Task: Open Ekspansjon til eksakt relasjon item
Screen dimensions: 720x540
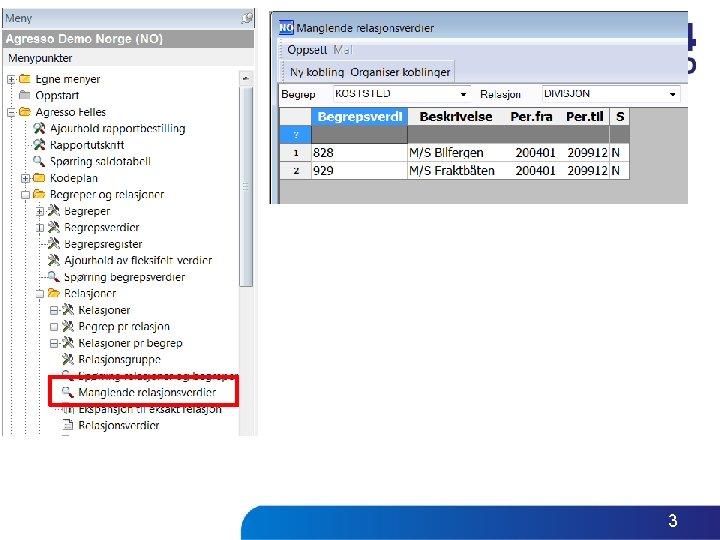Action: [150, 409]
